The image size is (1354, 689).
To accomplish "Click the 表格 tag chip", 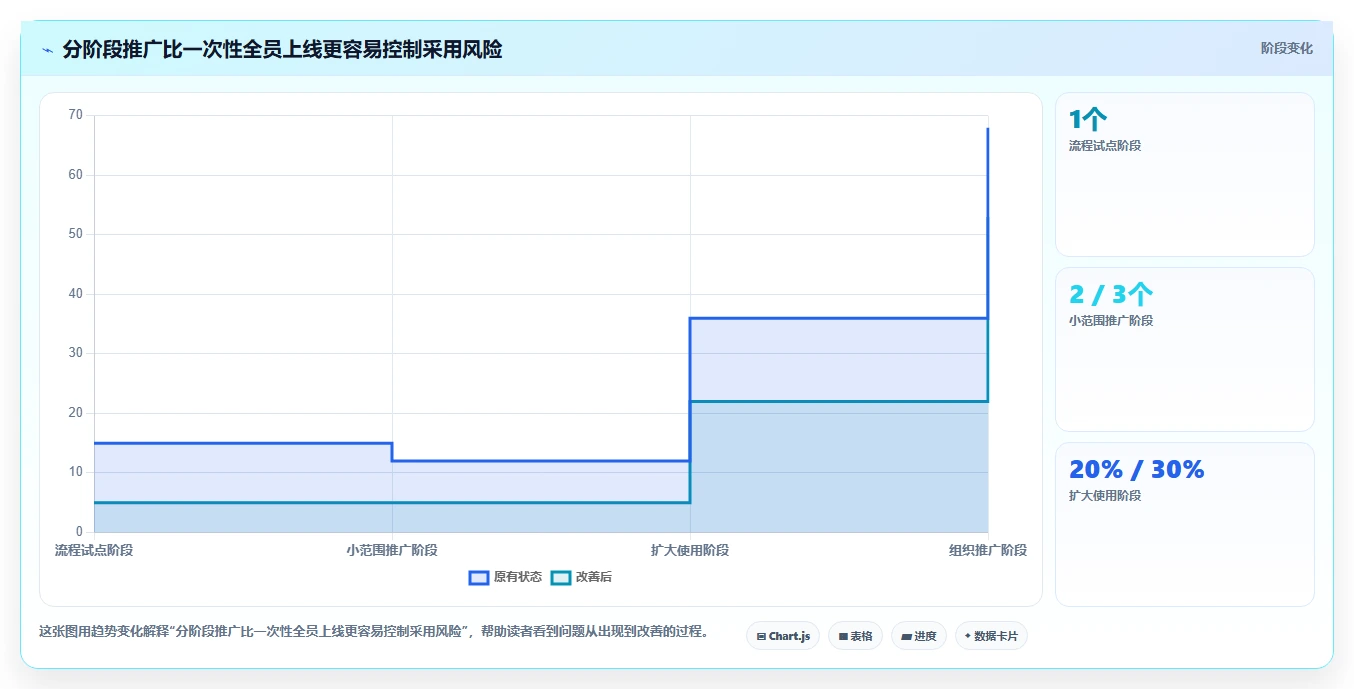I will tap(855, 636).
